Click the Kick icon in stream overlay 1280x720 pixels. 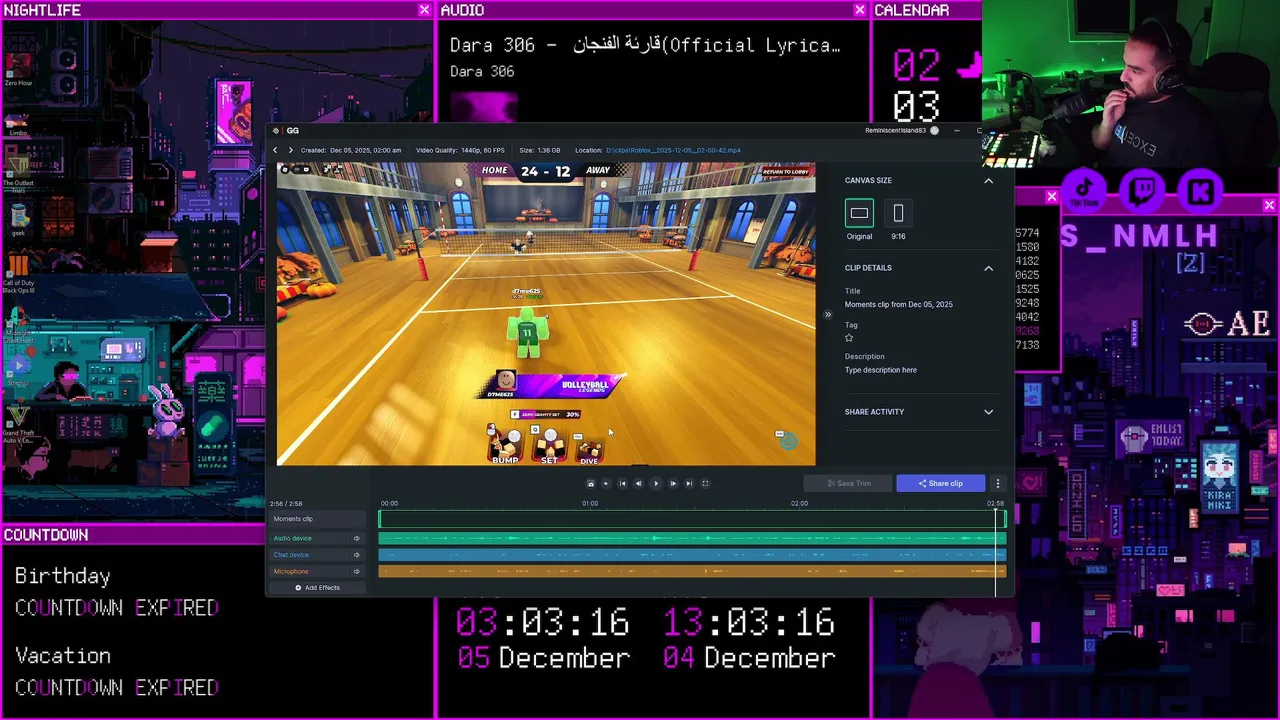coord(1201,190)
